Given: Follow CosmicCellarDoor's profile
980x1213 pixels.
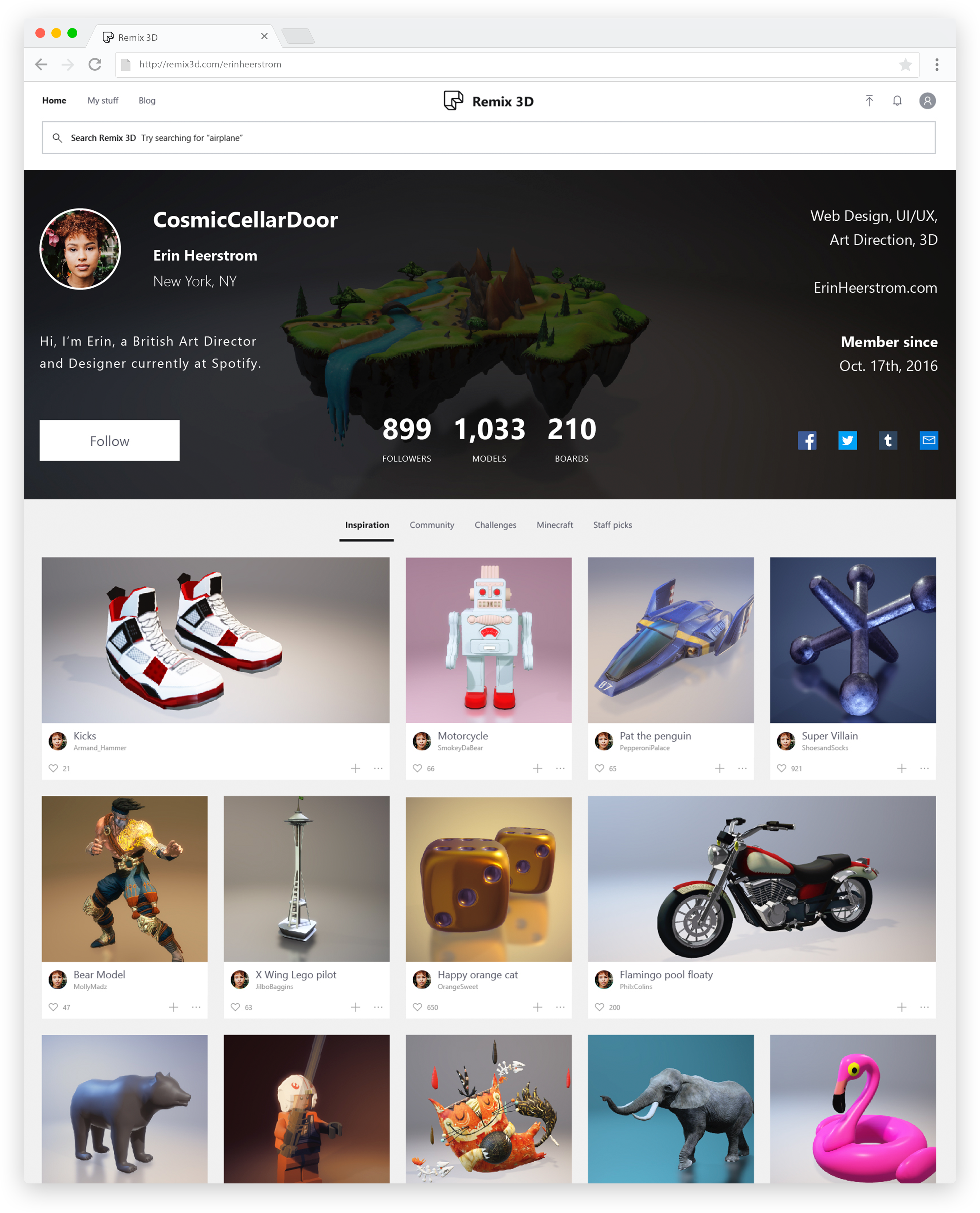Looking at the screenshot, I should pos(110,440).
